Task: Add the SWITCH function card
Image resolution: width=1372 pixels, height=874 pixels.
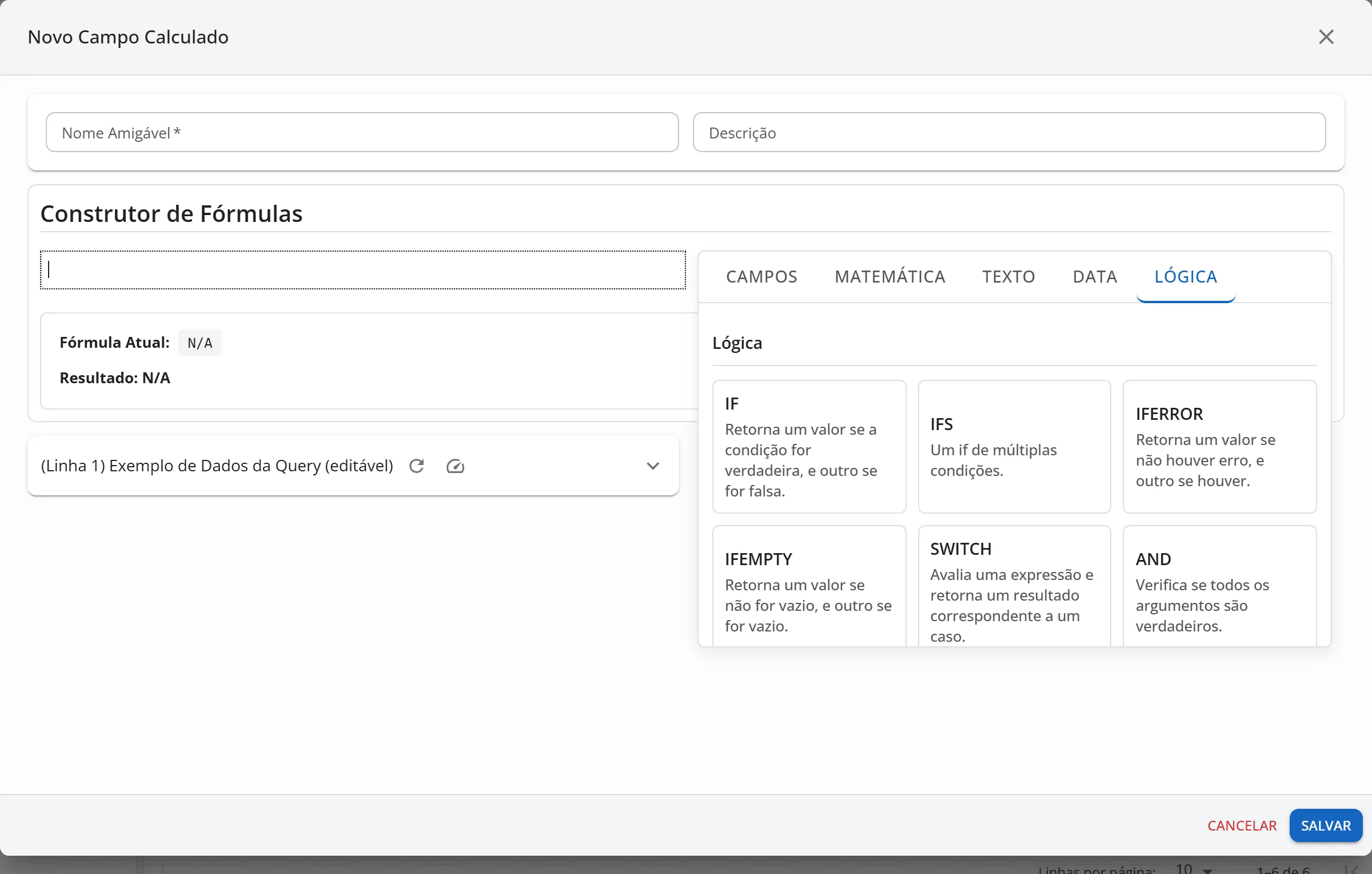Action: pos(1014,586)
